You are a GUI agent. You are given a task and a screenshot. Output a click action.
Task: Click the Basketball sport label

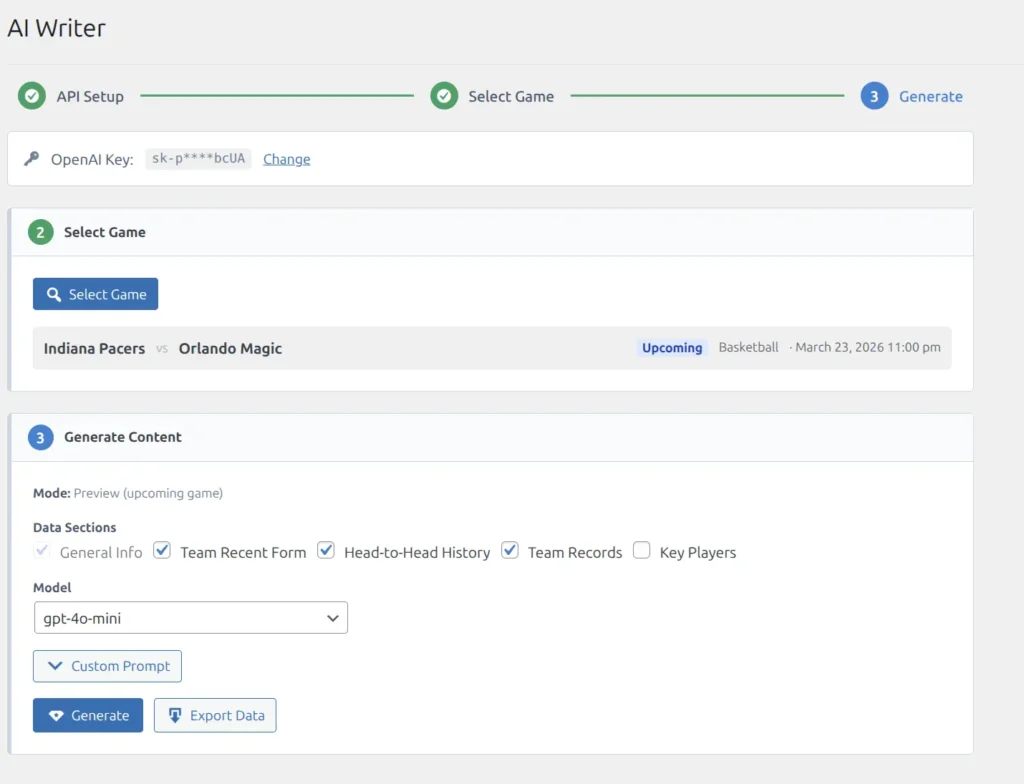click(x=748, y=348)
